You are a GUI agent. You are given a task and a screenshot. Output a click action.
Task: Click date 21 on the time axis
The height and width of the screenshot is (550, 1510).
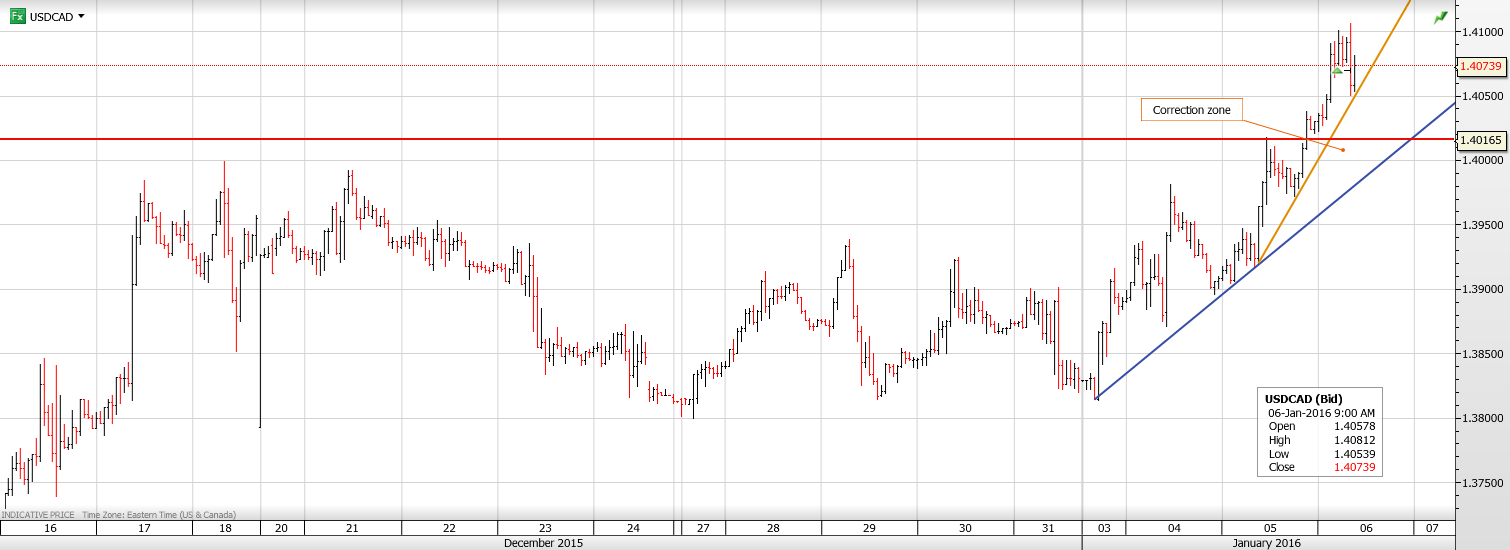click(x=351, y=528)
